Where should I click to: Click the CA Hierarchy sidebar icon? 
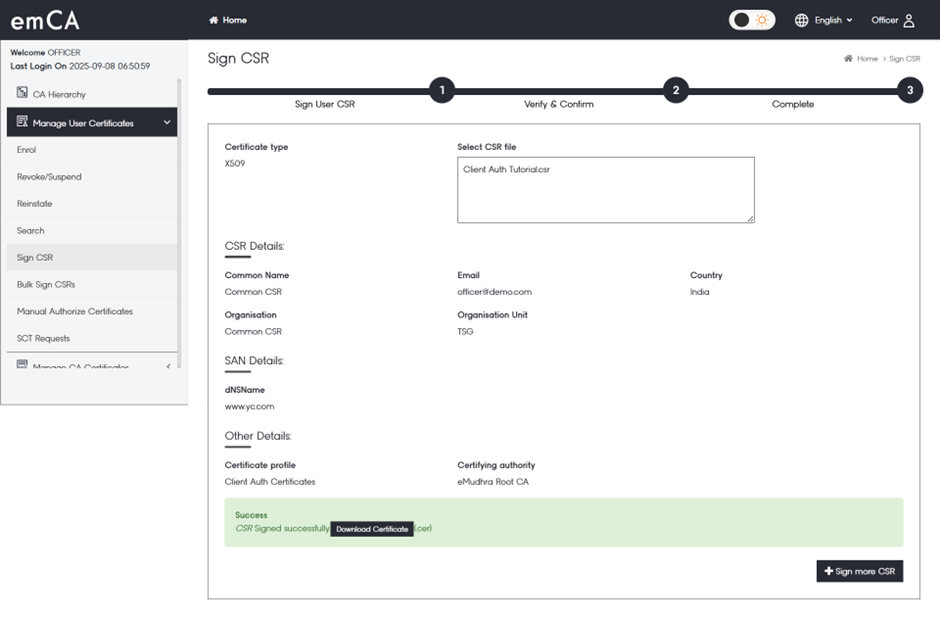[22, 93]
